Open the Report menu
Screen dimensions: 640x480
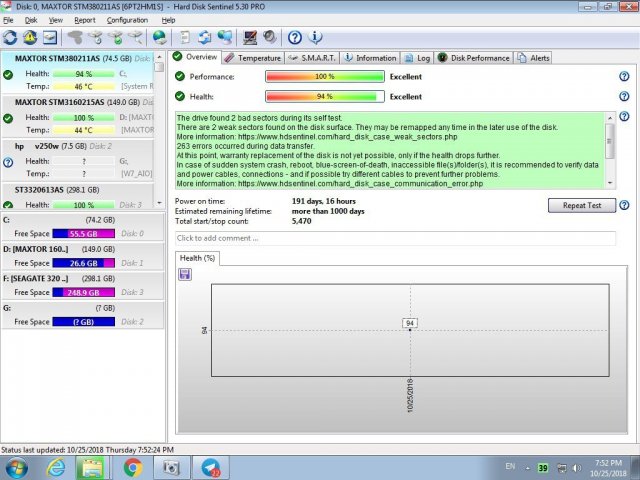click(85, 19)
